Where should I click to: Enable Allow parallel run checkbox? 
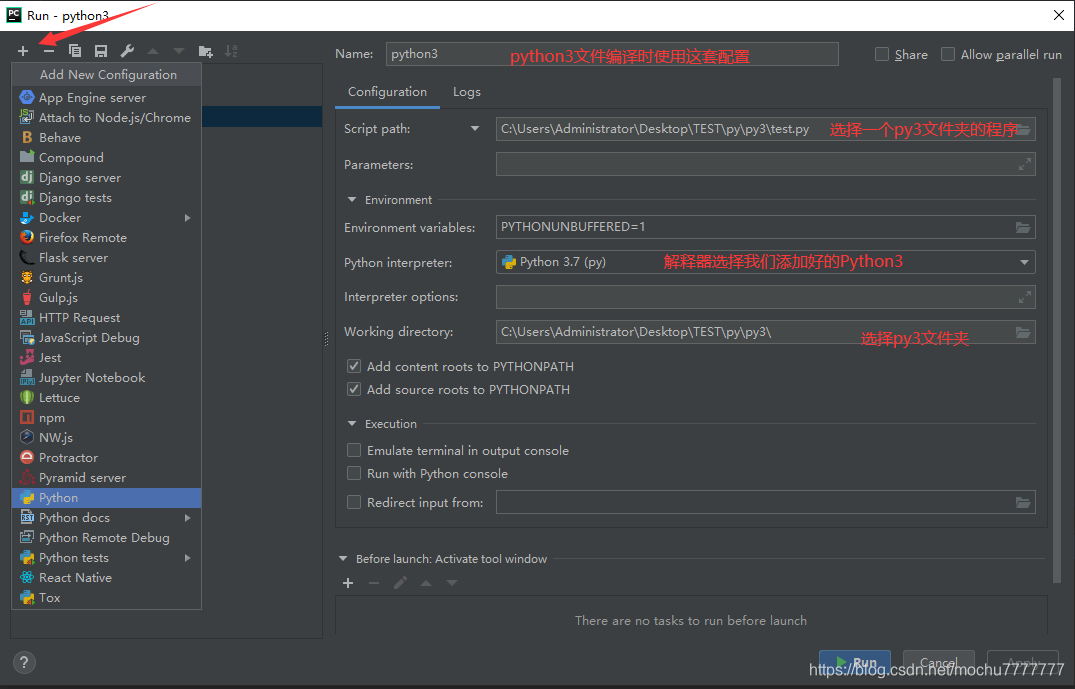948,54
